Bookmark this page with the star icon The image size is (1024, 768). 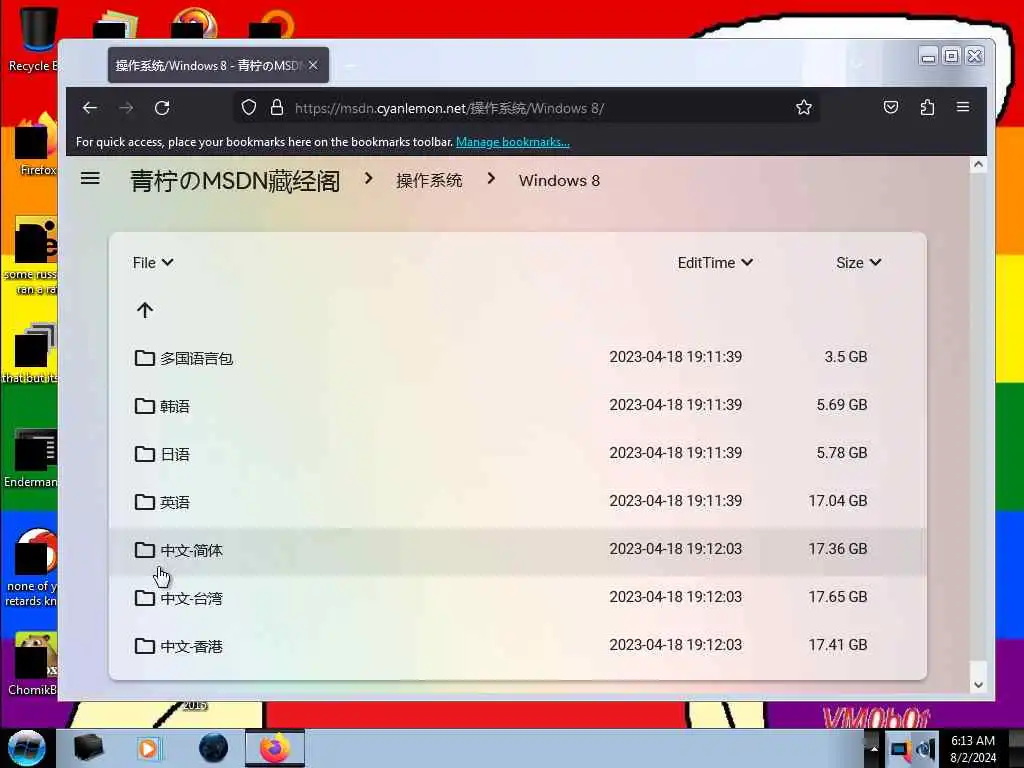pyautogui.click(x=804, y=107)
